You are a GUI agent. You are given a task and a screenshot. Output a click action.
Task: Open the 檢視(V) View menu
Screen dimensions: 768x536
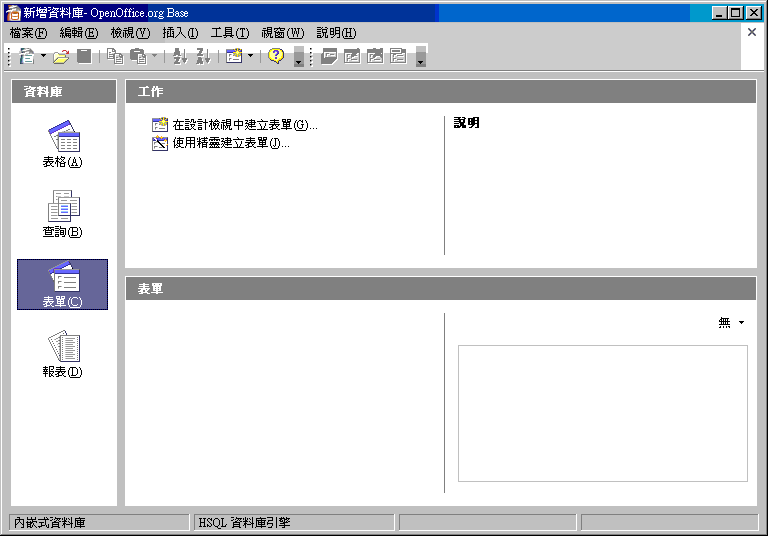(130, 33)
